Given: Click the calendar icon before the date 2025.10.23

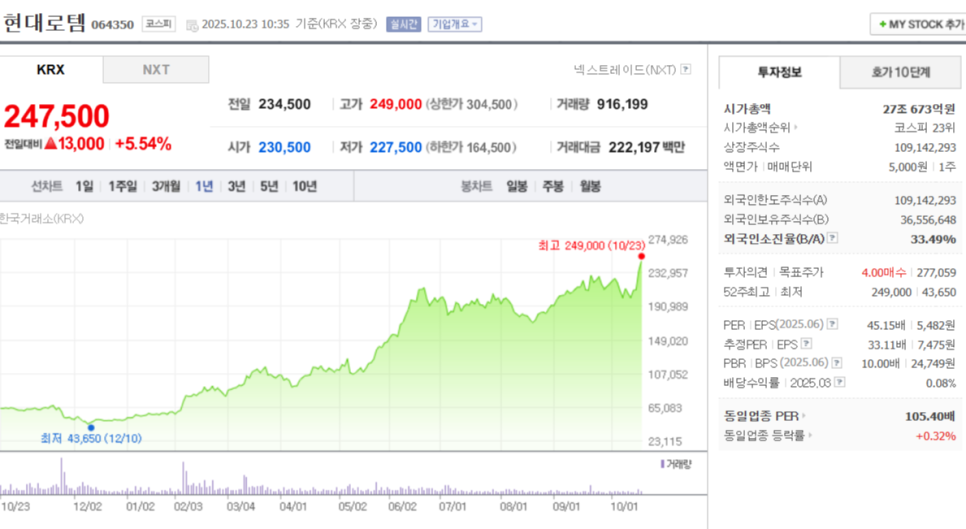Looking at the screenshot, I should coord(192,25).
